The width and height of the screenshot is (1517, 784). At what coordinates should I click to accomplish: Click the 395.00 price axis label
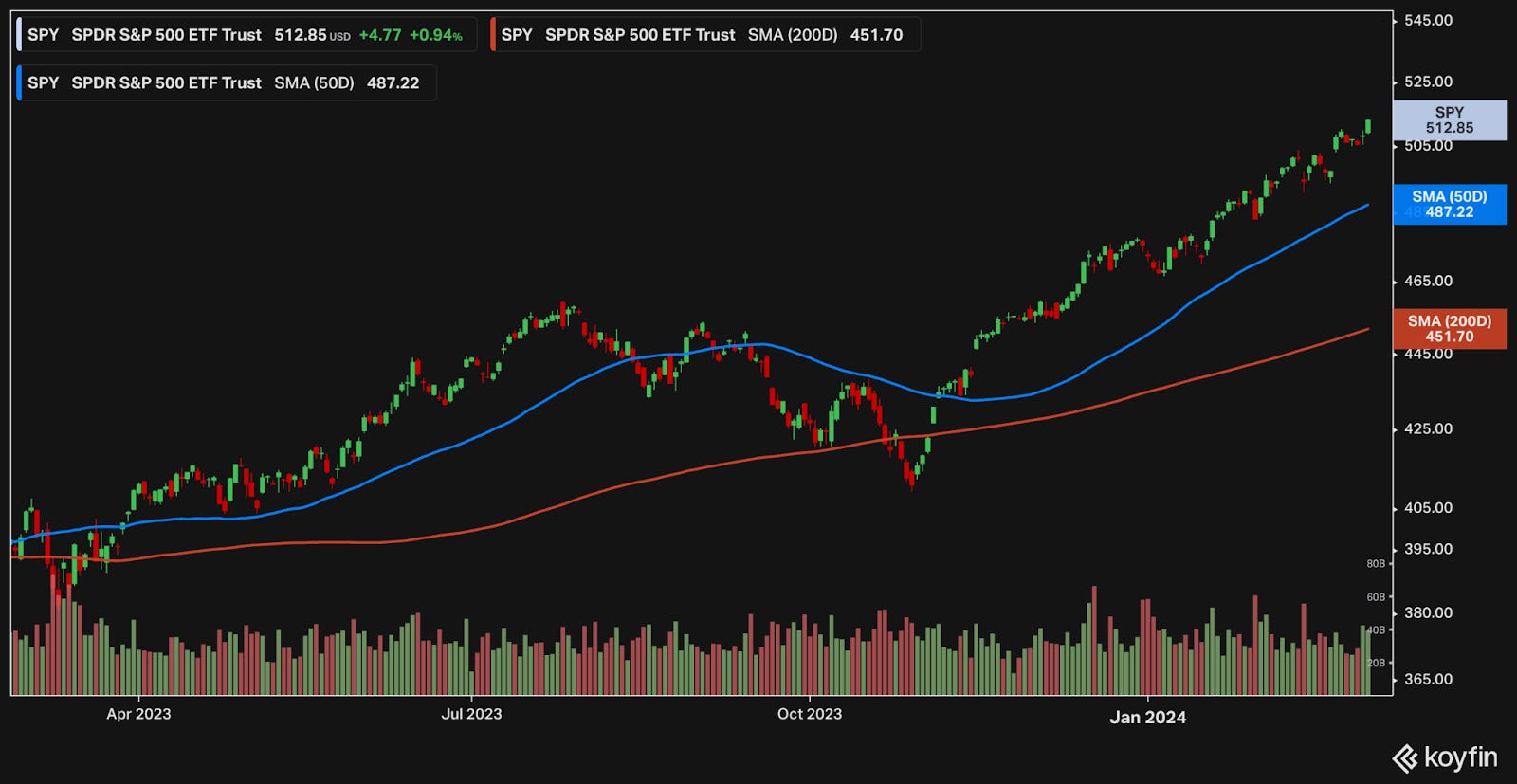click(1428, 549)
